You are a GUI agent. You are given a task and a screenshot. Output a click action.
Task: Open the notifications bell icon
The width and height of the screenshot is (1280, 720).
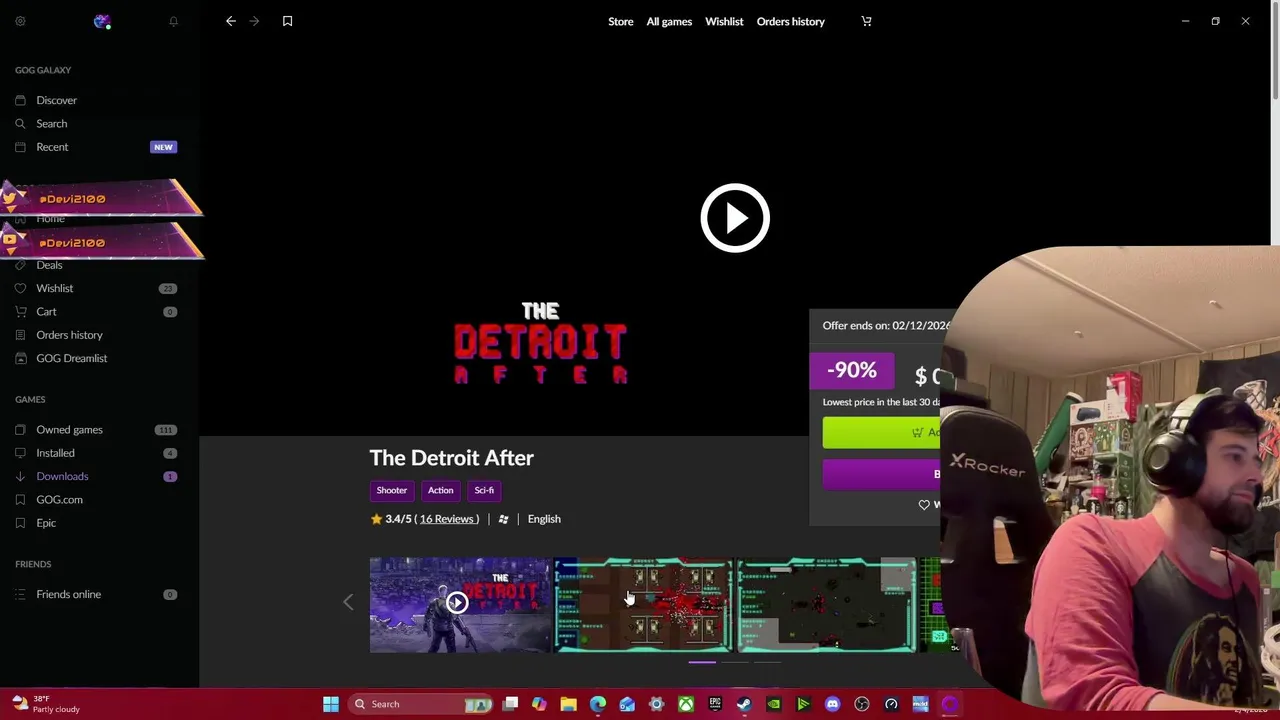pos(173,21)
